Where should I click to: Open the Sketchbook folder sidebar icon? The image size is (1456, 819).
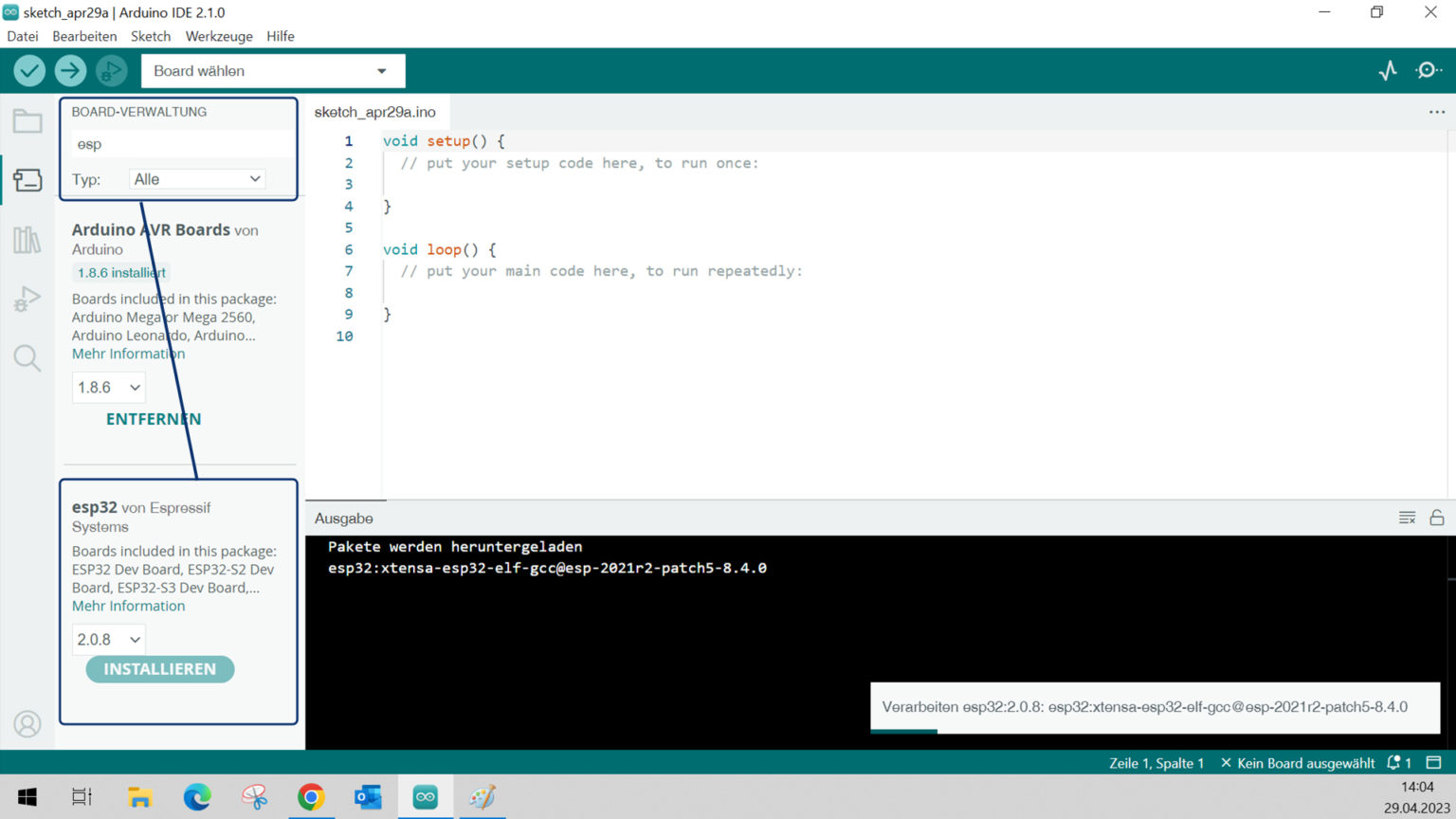click(x=27, y=121)
